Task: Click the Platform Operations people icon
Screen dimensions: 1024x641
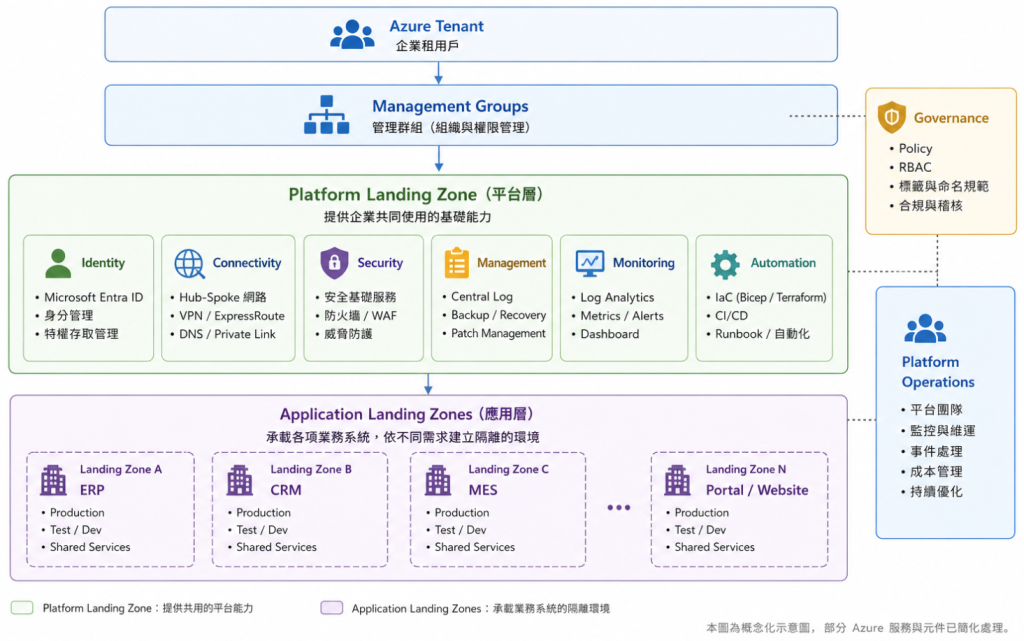Action: [x=925, y=329]
